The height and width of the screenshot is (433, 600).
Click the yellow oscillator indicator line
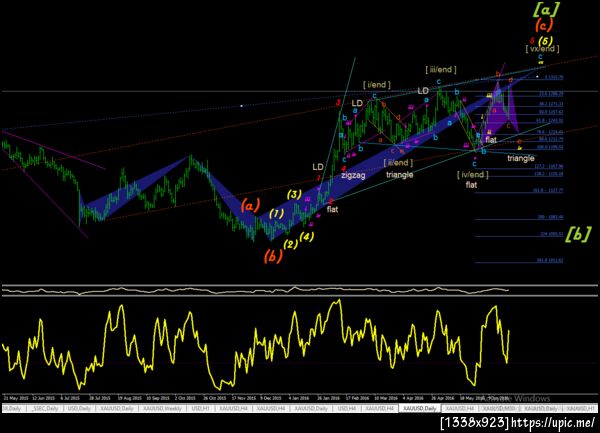pos(255,344)
